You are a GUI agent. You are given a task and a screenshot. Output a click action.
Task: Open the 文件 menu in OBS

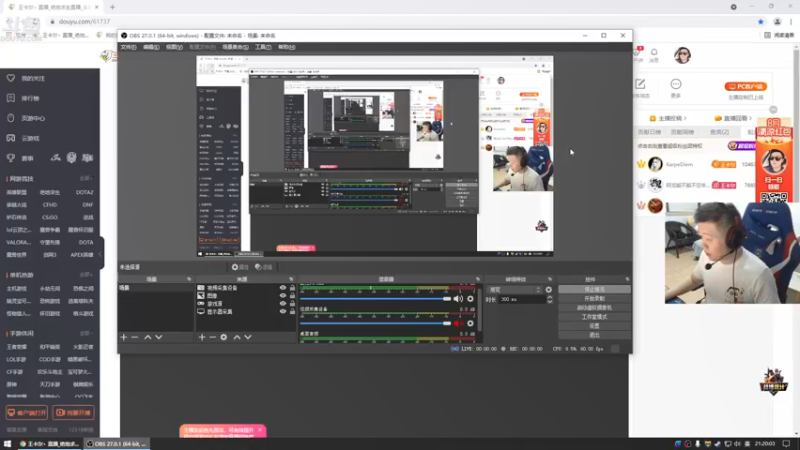pyautogui.click(x=128, y=47)
